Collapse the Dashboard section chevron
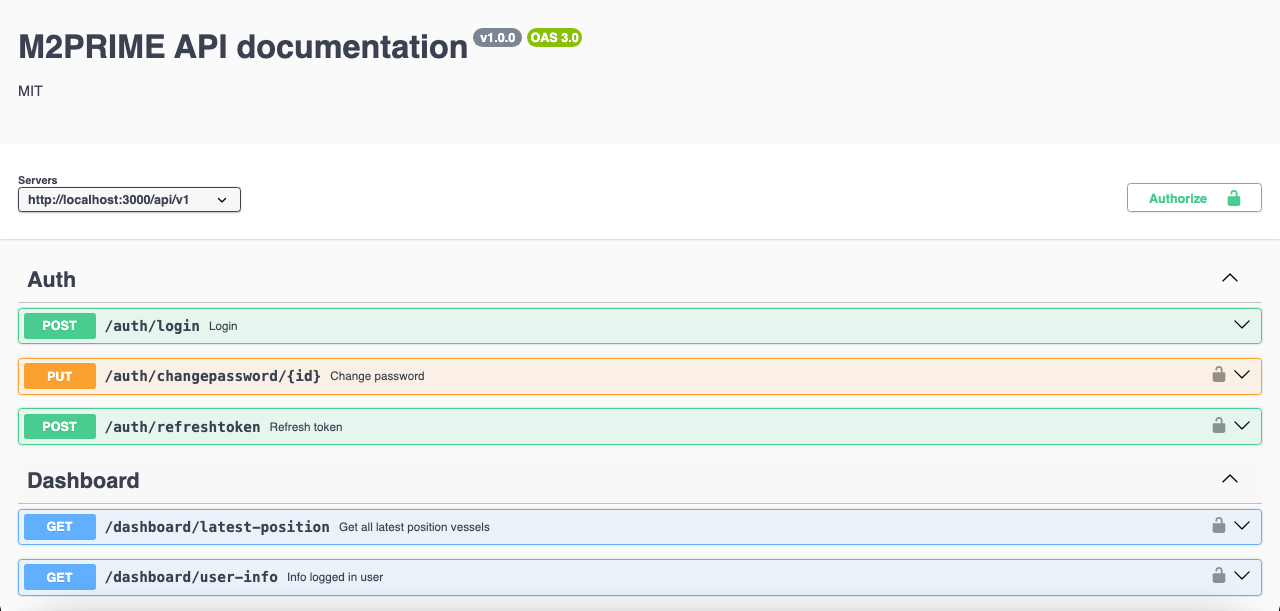The width and height of the screenshot is (1280, 611). point(1230,479)
